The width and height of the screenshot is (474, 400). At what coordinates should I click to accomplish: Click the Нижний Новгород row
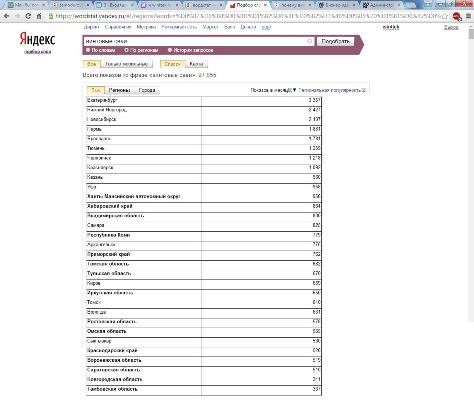pyautogui.click(x=204, y=110)
